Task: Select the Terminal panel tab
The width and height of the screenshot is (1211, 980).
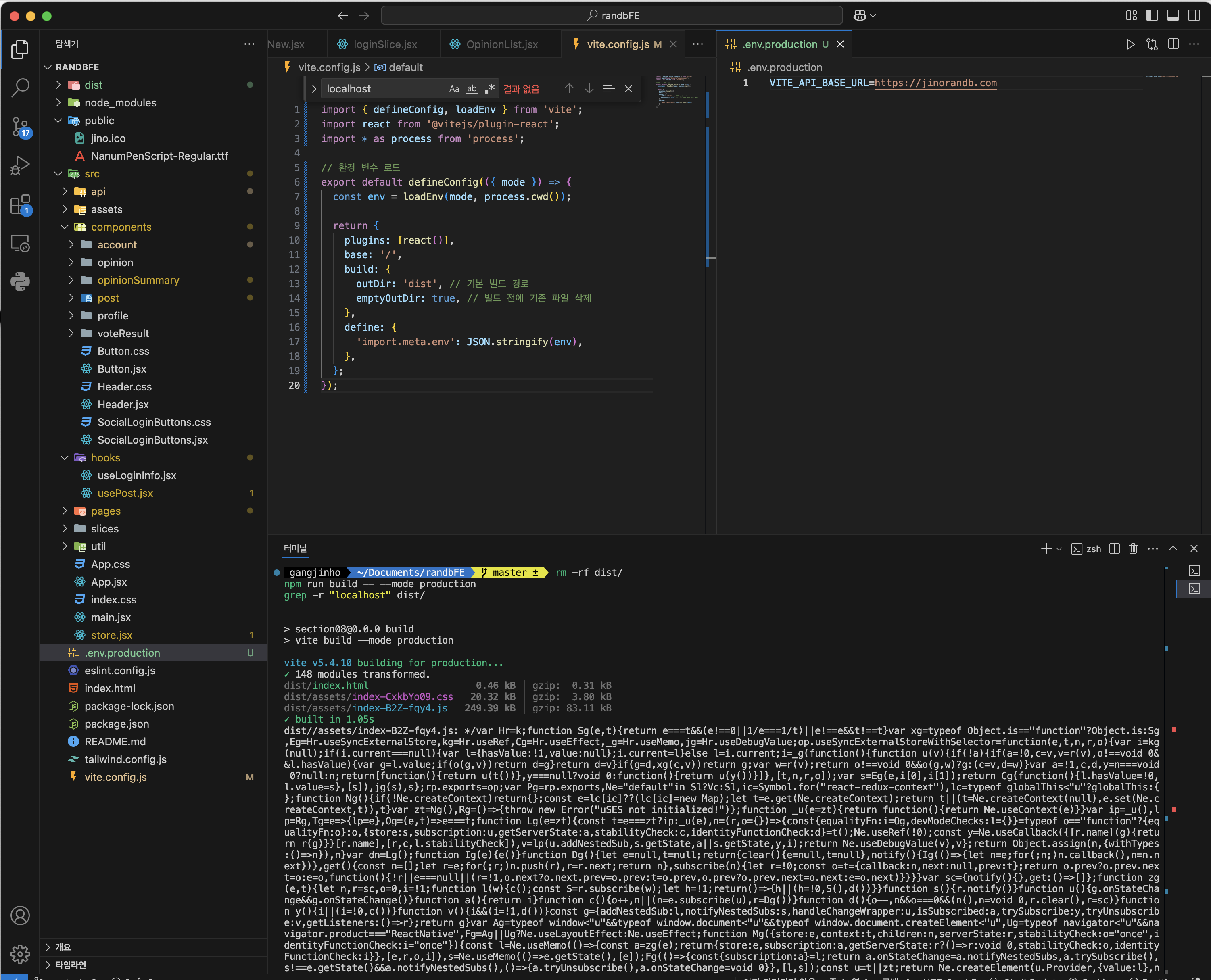Action: point(295,548)
